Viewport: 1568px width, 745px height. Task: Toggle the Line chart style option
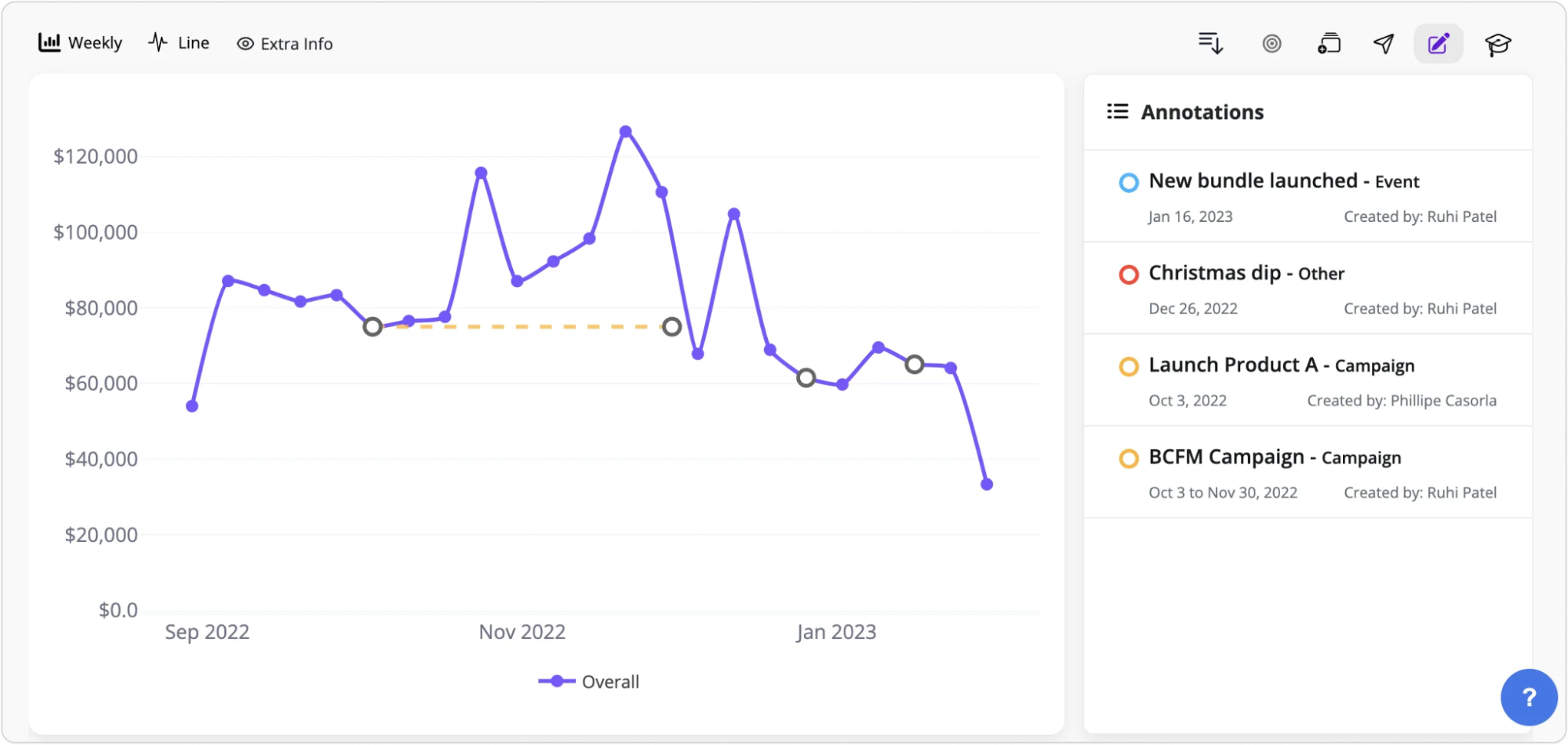[179, 42]
